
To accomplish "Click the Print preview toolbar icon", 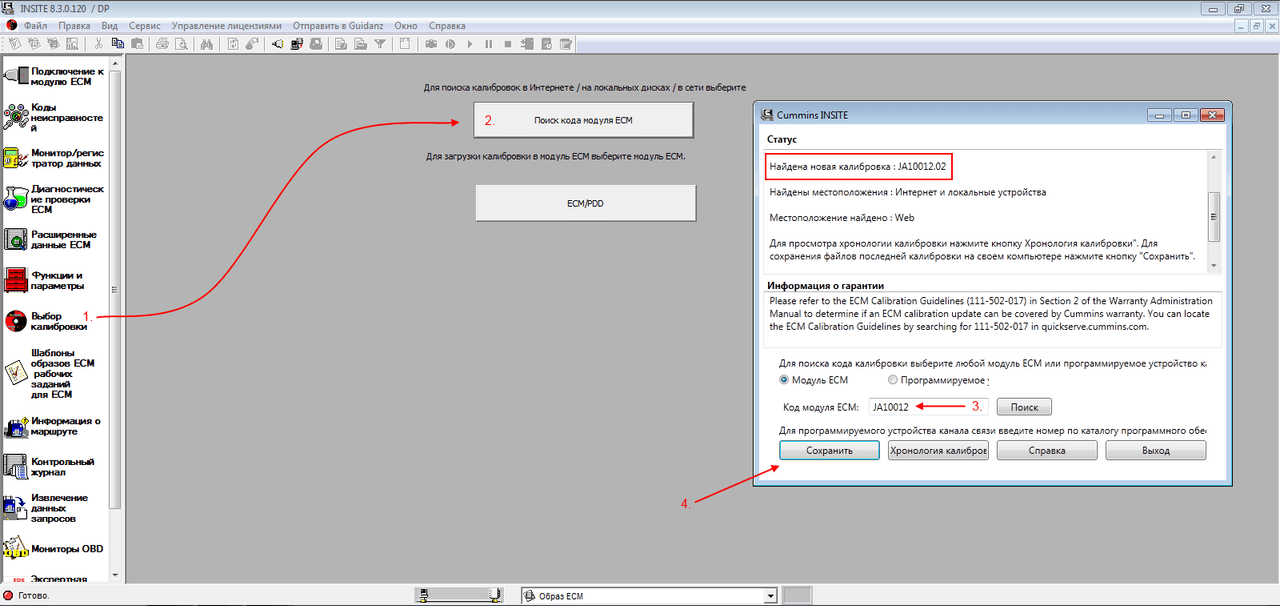I will point(181,44).
